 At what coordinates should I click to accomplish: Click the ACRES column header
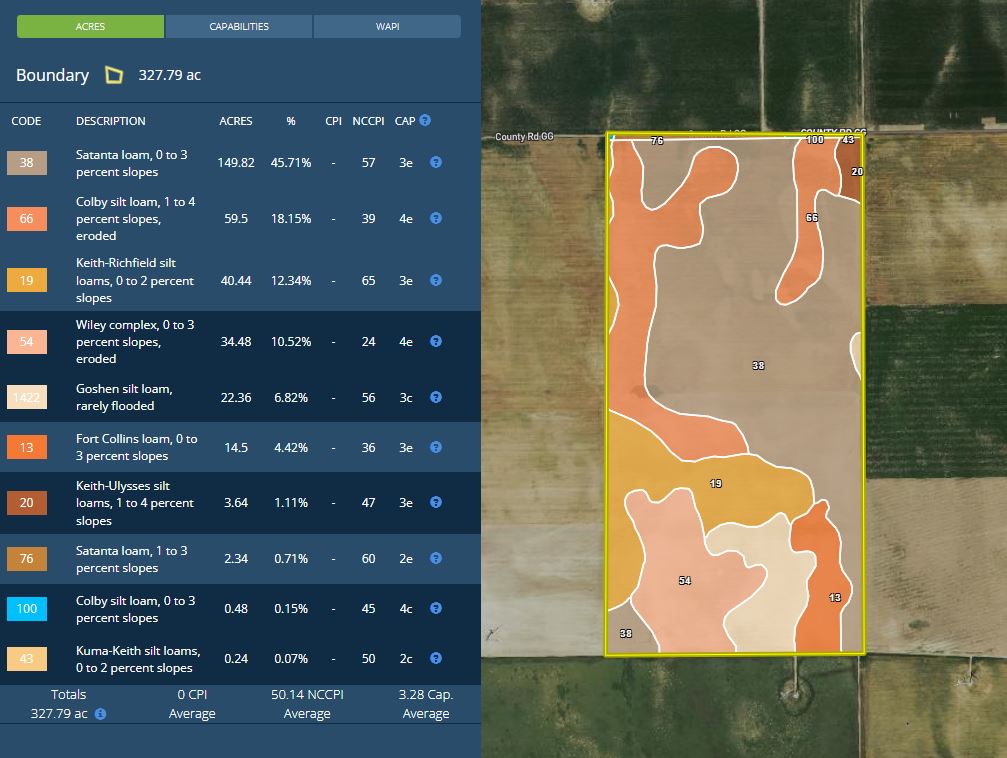pyautogui.click(x=236, y=121)
